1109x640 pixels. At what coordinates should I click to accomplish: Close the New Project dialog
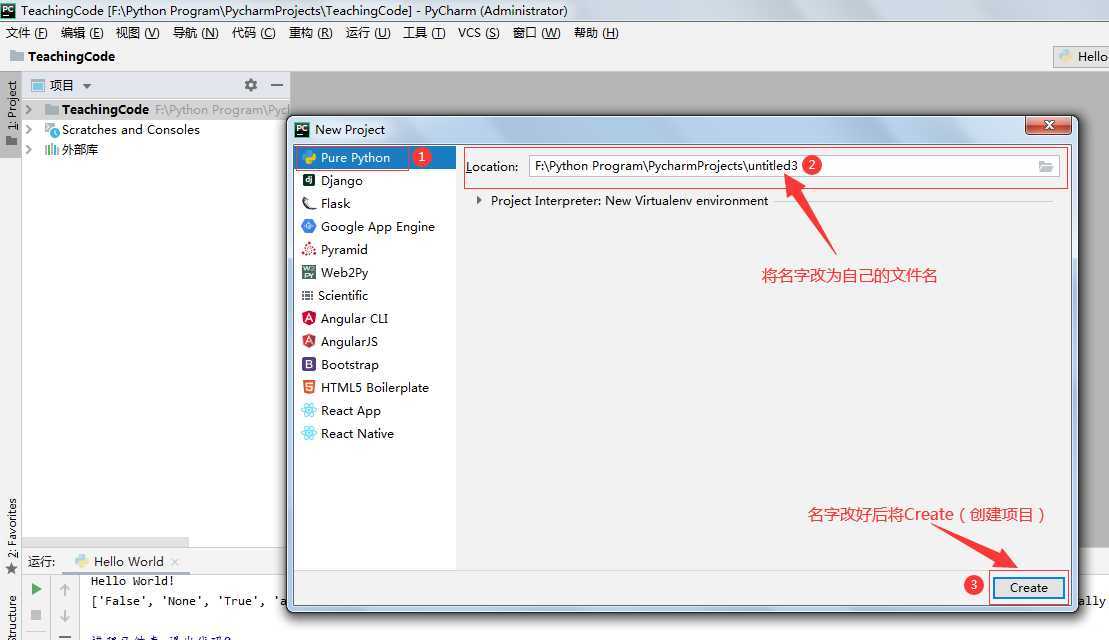pos(1049,125)
